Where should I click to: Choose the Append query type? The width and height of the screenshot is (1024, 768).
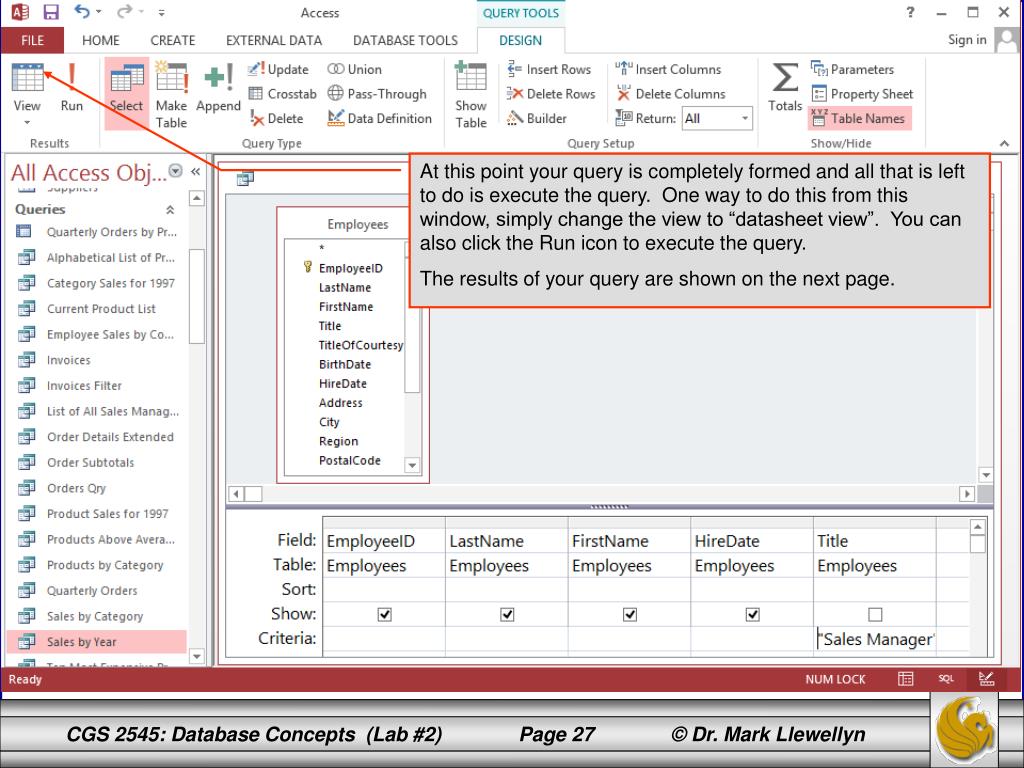point(218,88)
